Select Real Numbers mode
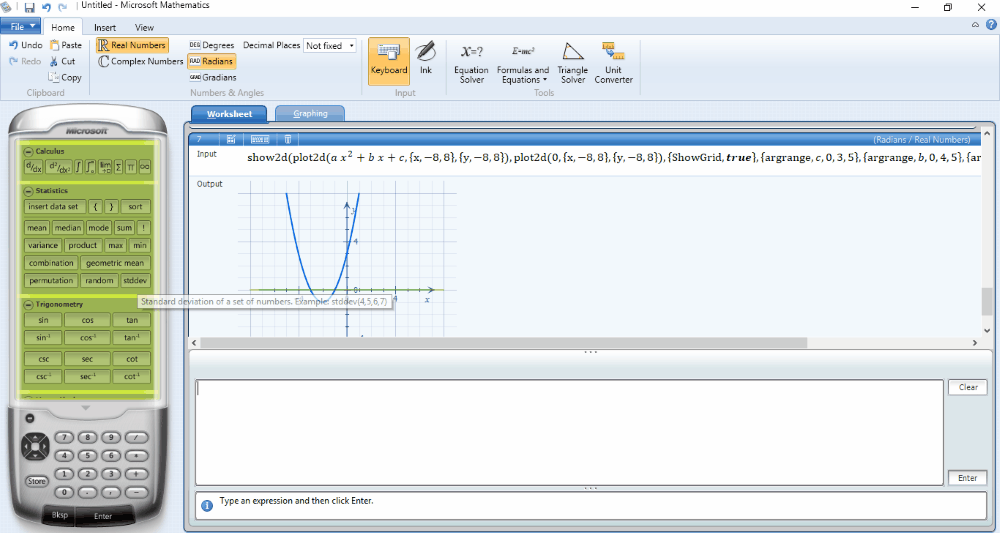The image size is (1000, 533). [x=132, y=45]
